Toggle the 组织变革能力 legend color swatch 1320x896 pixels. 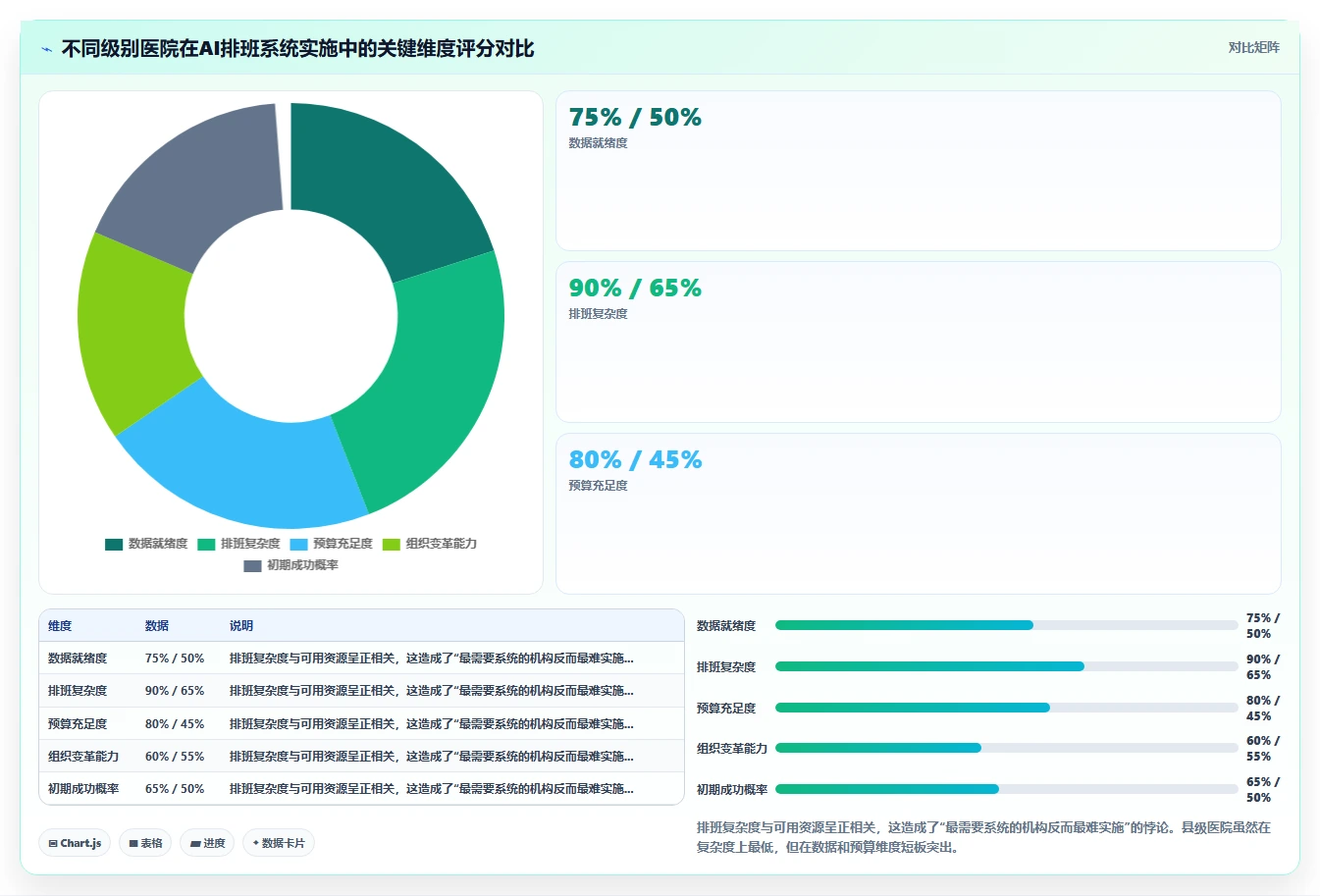point(392,544)
